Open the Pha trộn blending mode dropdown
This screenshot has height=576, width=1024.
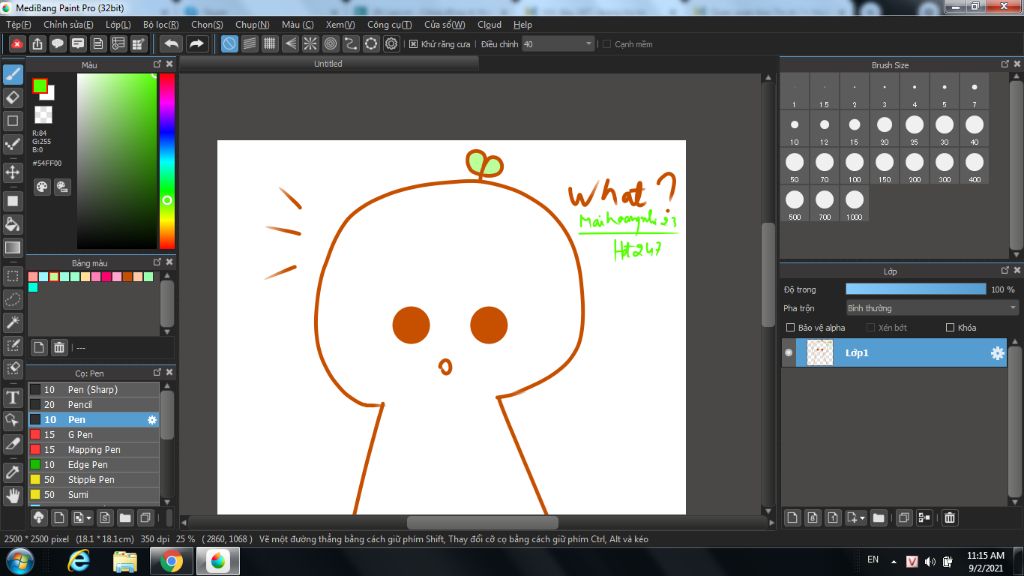[932, 308]
